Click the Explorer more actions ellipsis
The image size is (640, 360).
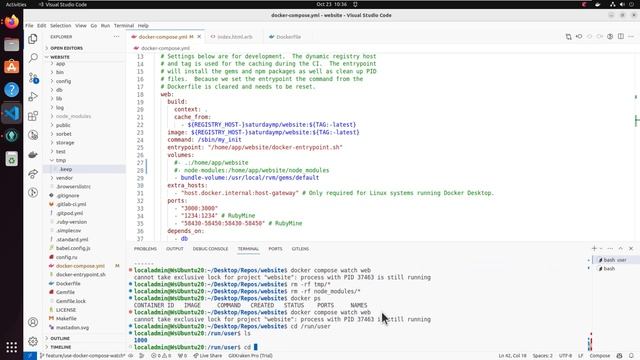tap(116, 37)
